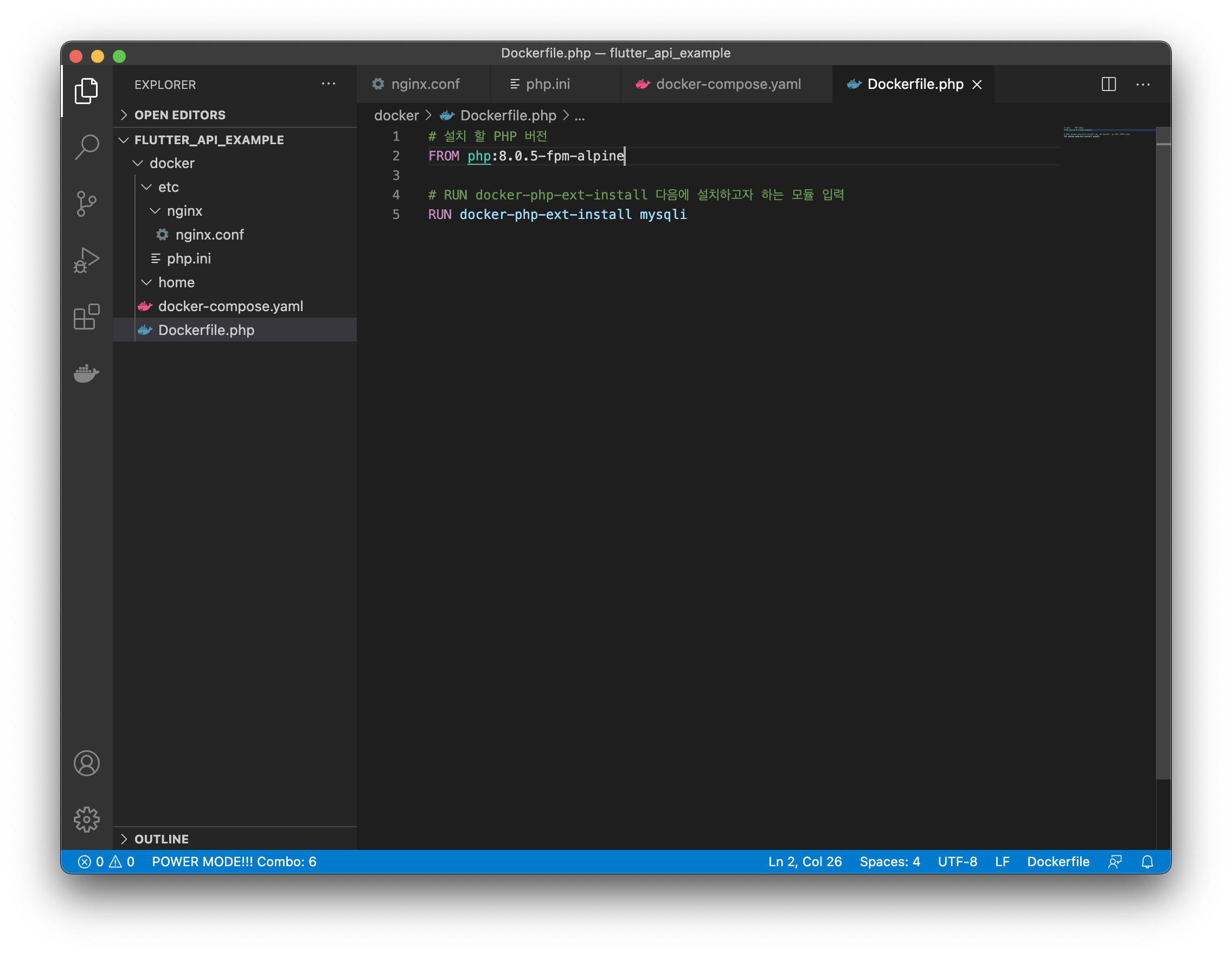Click the Spaces: 4 indentation setting

890,861
